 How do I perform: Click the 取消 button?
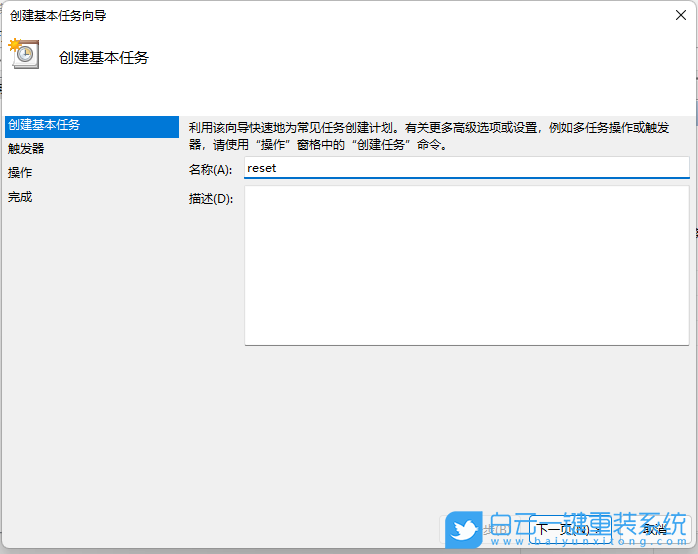pos(655,530)
